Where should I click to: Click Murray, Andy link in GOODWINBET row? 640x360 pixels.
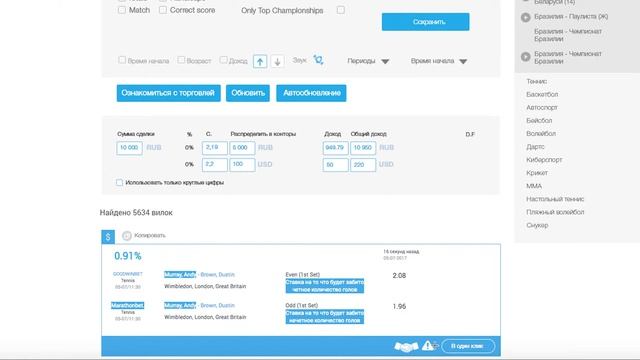180,274
